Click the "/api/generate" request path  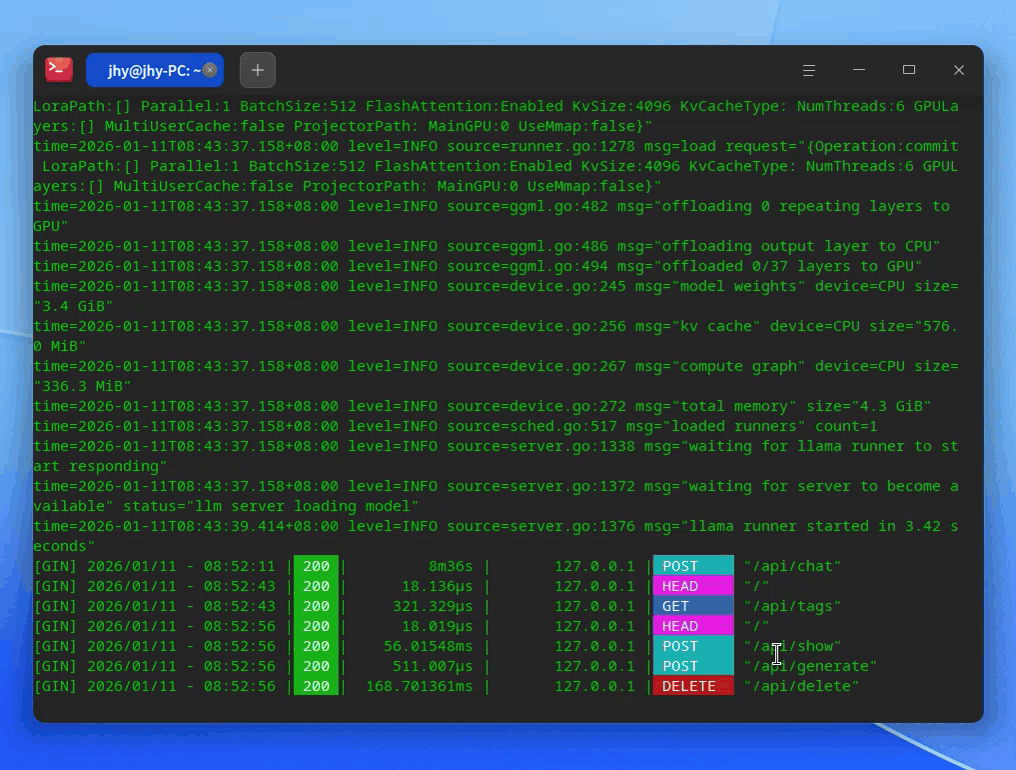click(x=811, y=666)
